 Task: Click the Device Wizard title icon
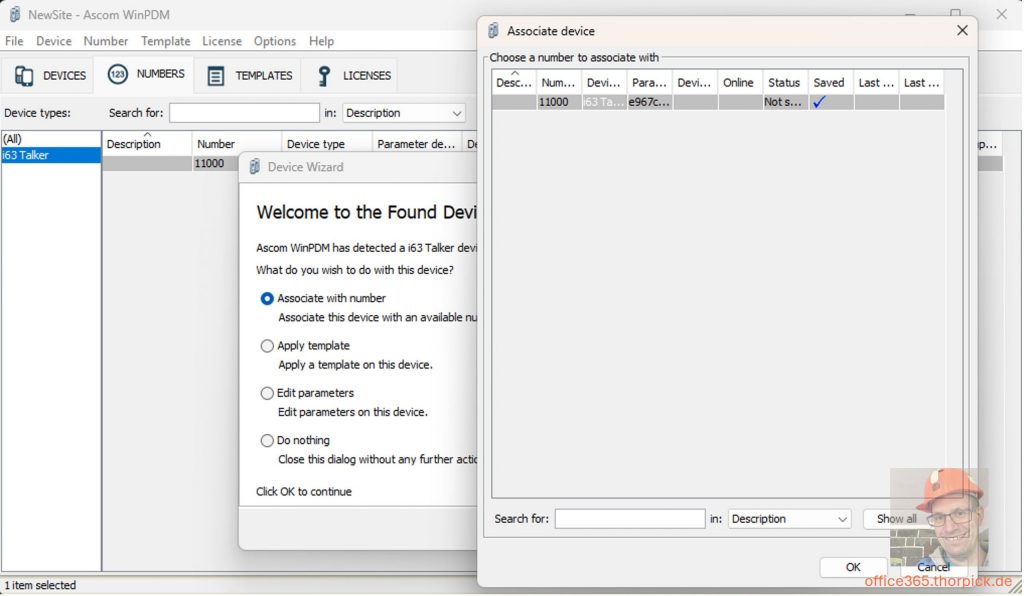pos(254,167)
